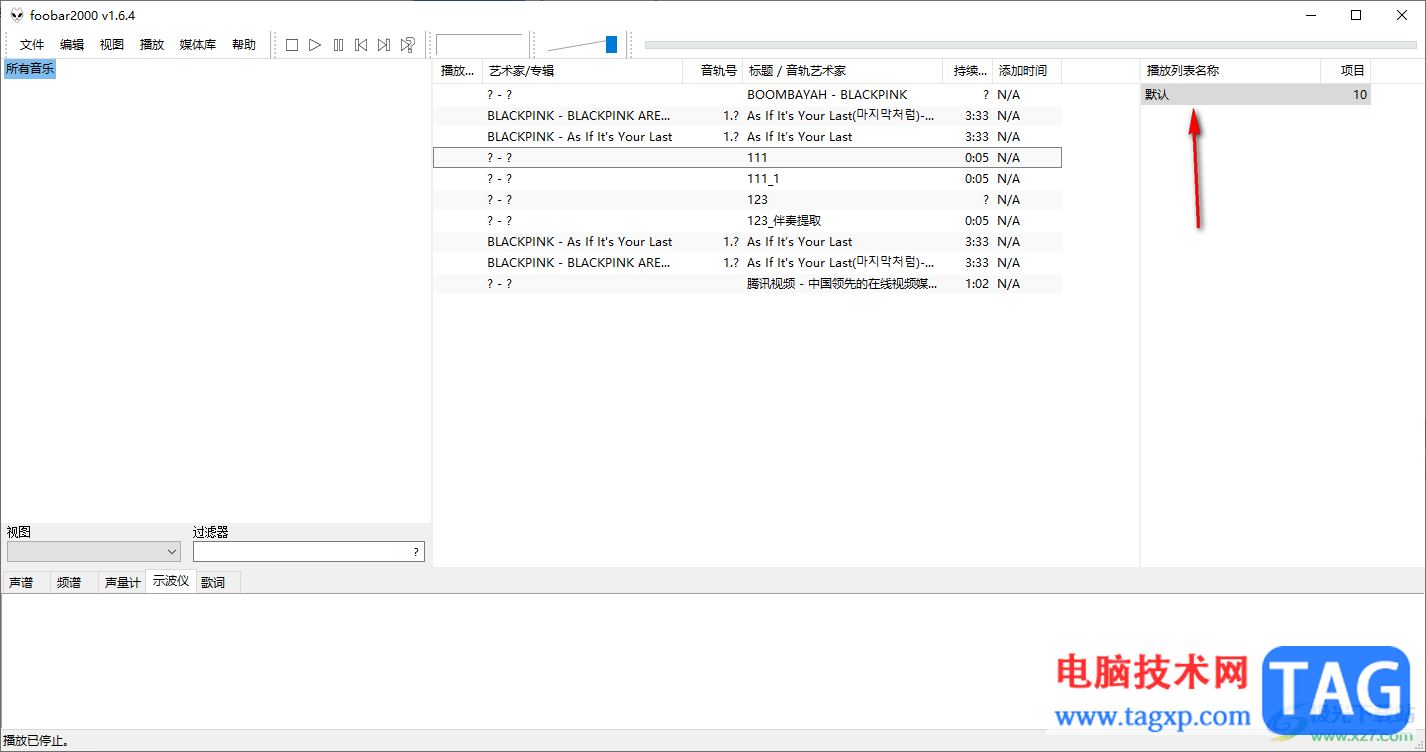Viewport: 1426px width, 752px height.
Task: Open the 媒体库 menu
Action: point(198,45)
